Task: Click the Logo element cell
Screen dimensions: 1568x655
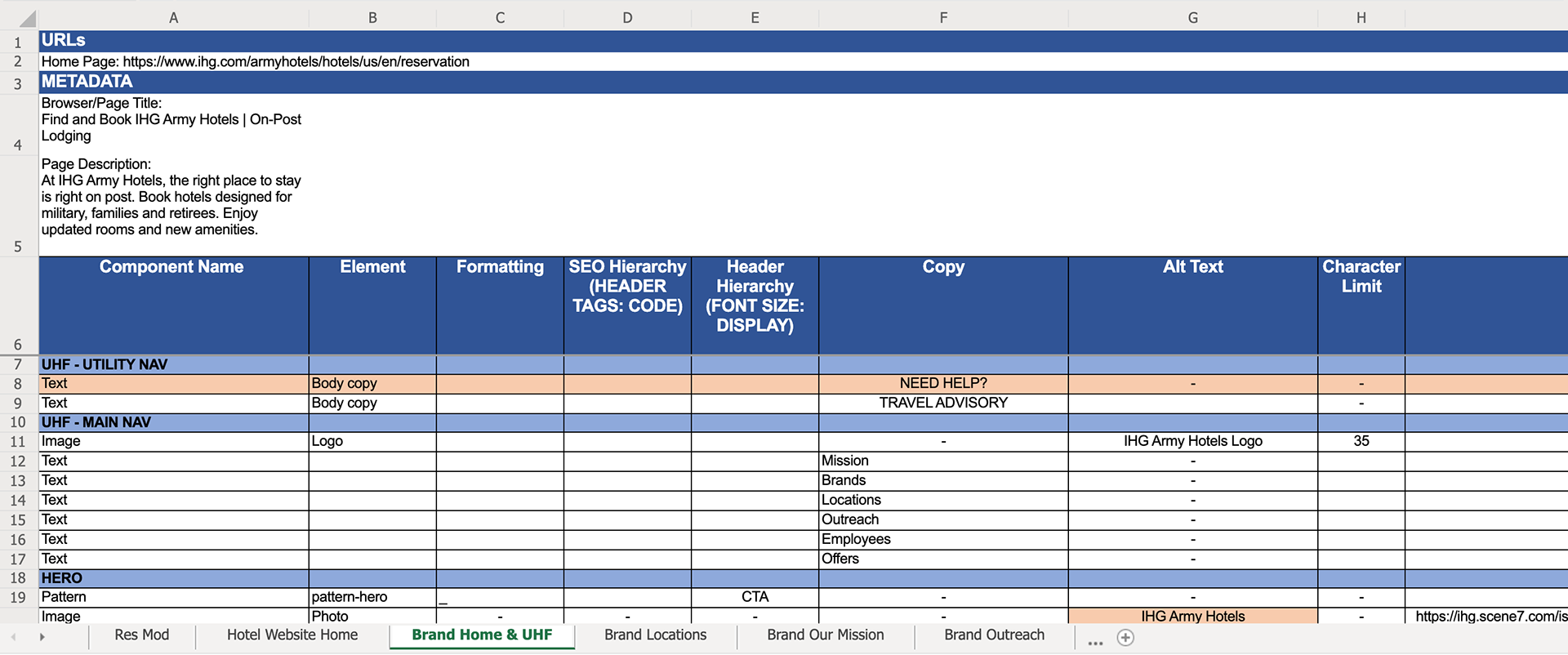Action: (372, 441)
